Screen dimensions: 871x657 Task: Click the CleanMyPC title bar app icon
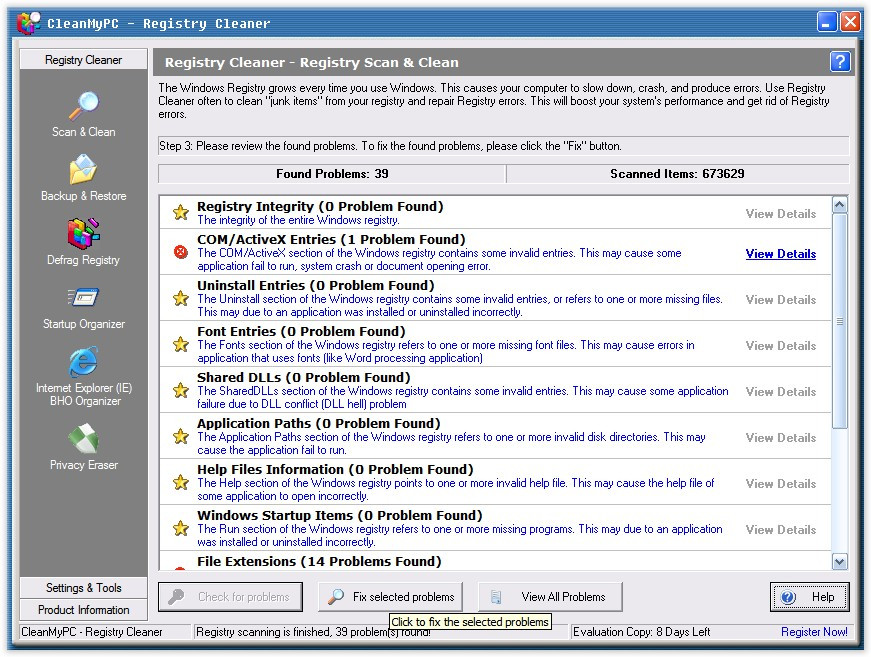(x=28, y=23)
